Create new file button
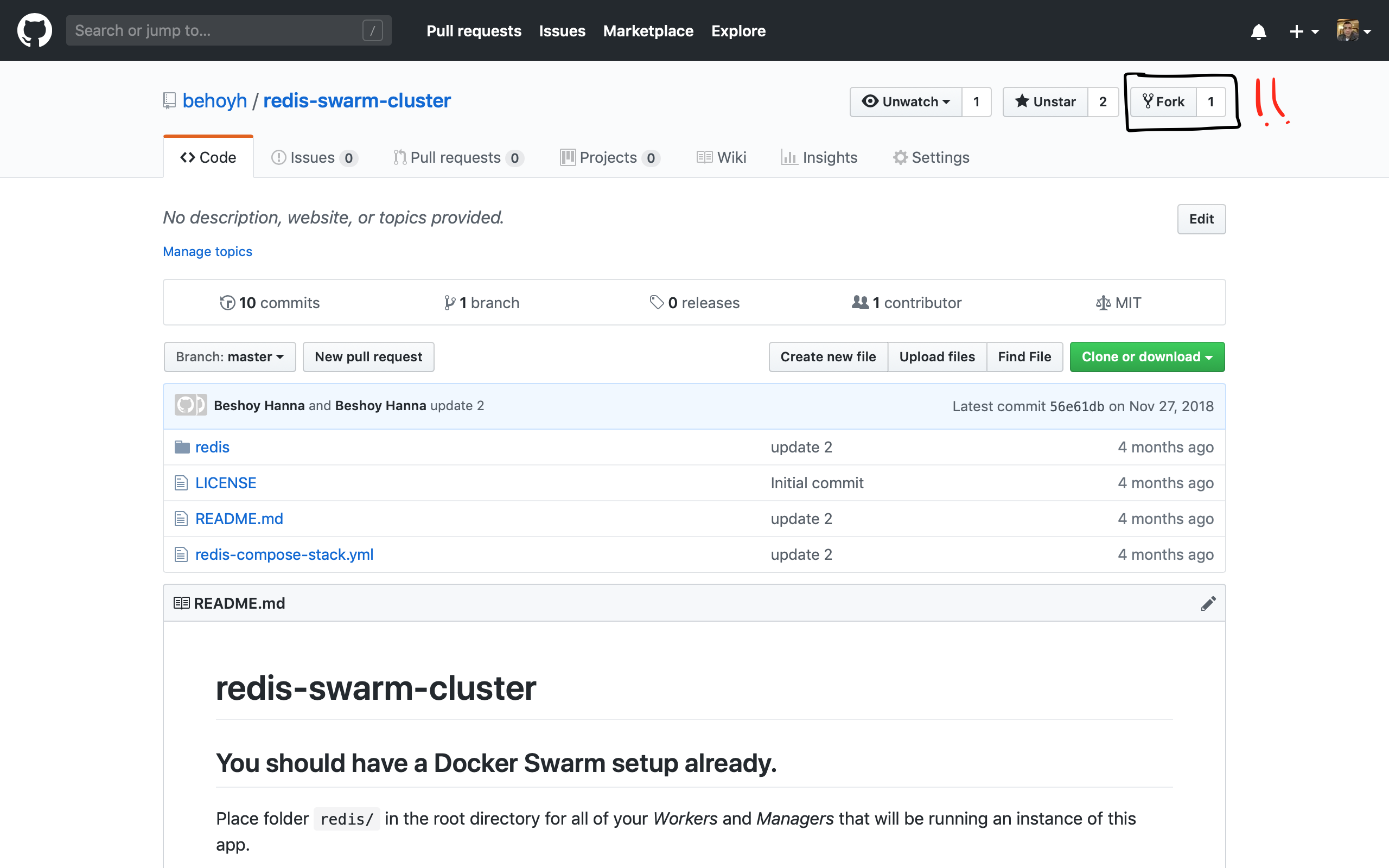This screenshot has height=868, width=1389. [827, 356]
